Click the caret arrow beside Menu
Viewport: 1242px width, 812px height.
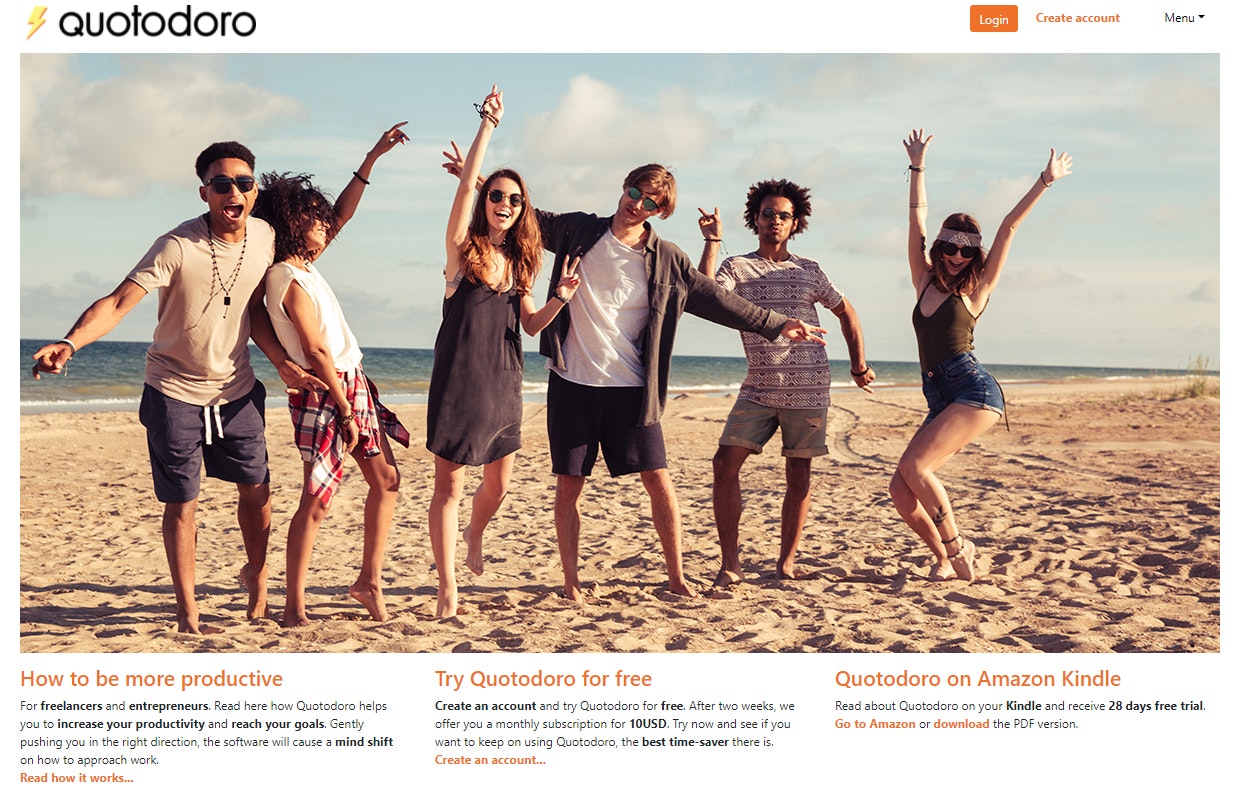tap(1201, 18)
